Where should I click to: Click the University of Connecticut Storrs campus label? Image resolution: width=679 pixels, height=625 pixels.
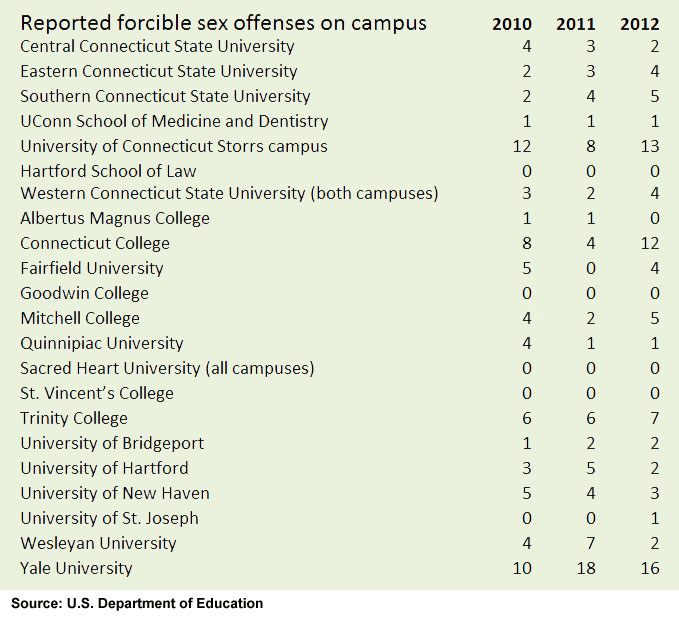174,146
